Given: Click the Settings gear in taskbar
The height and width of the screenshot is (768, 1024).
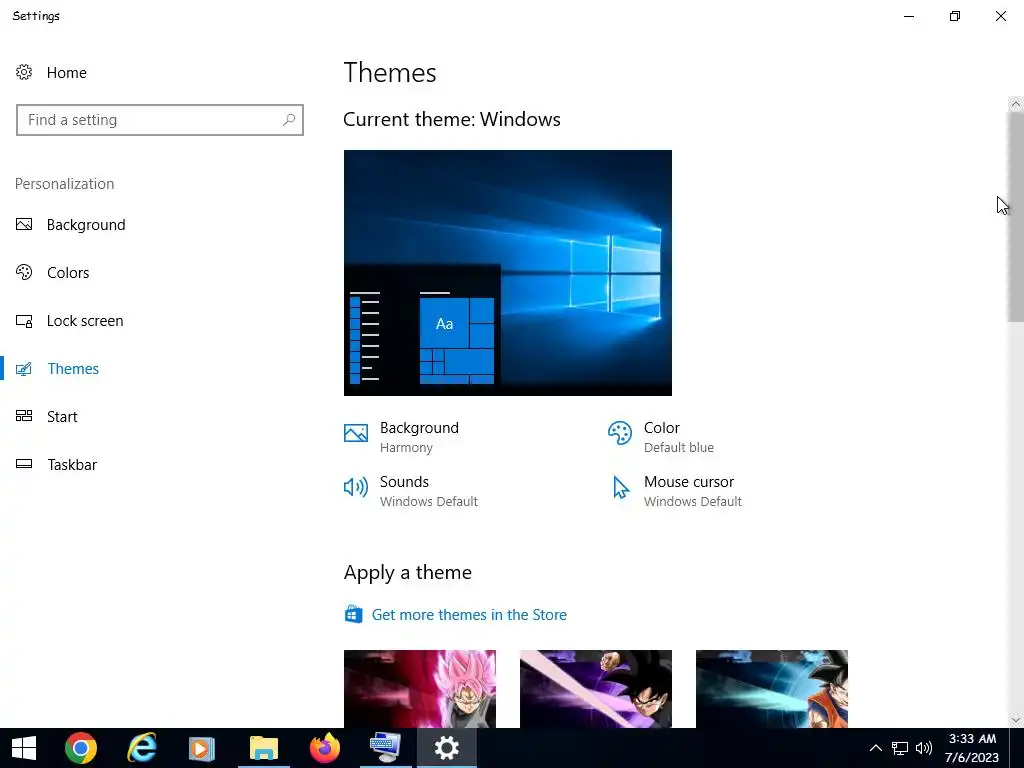Looking at the screenshot, I should pyautogui.click(x=447, y=748).
